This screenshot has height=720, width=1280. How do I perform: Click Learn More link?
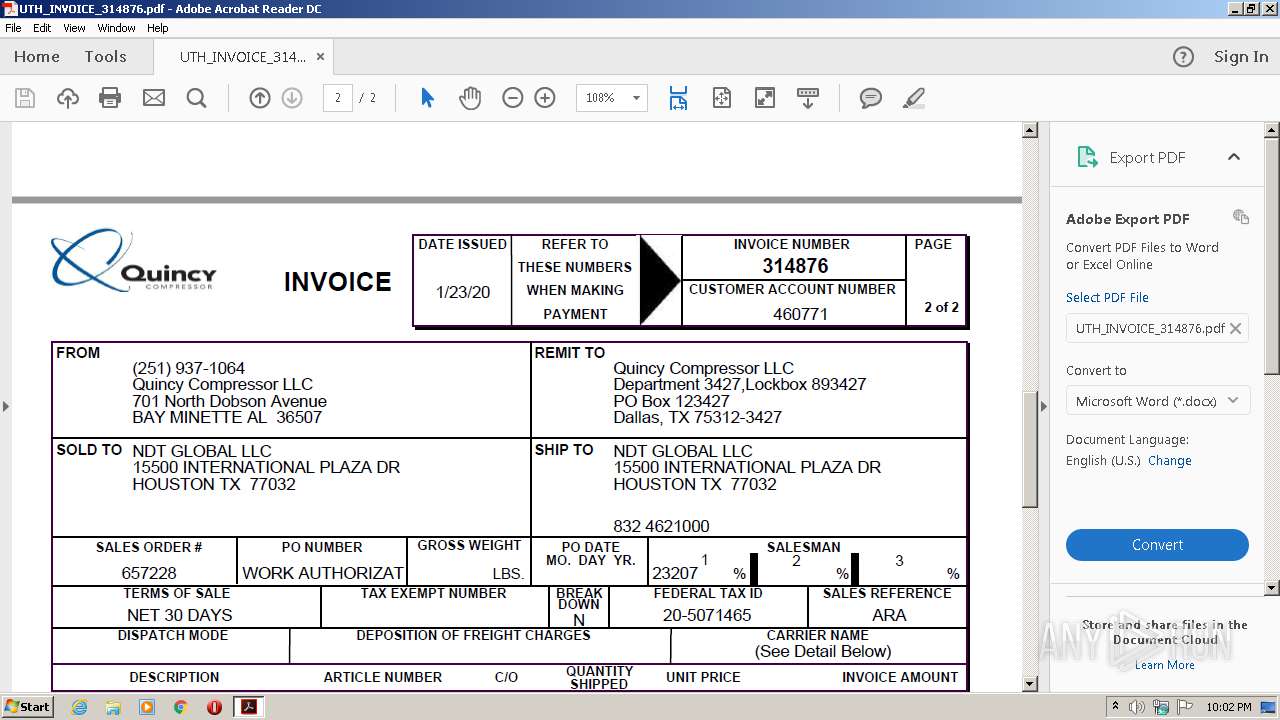coord(1164,665)
